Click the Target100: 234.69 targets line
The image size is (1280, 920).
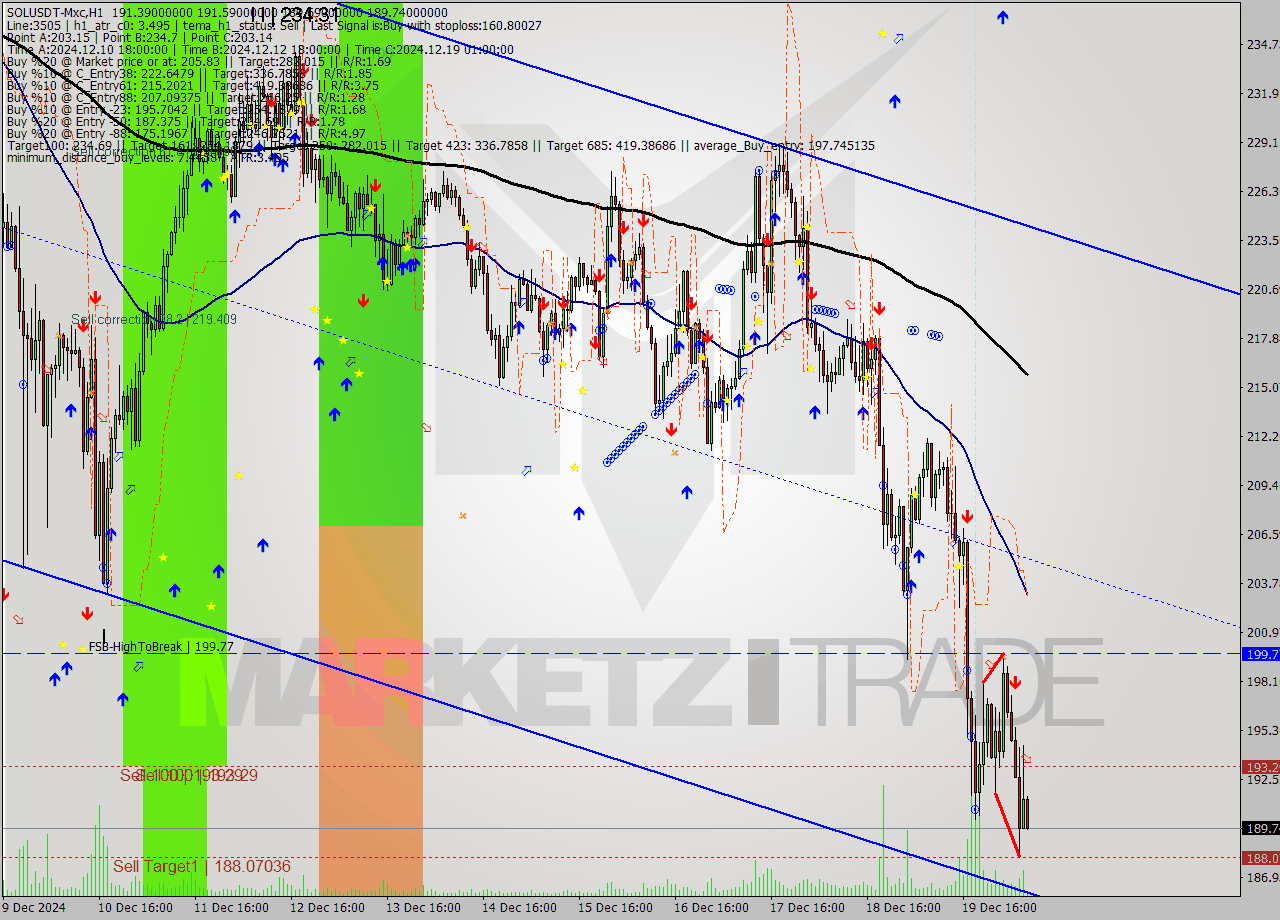pyautogui.click(x=440, y=145)
